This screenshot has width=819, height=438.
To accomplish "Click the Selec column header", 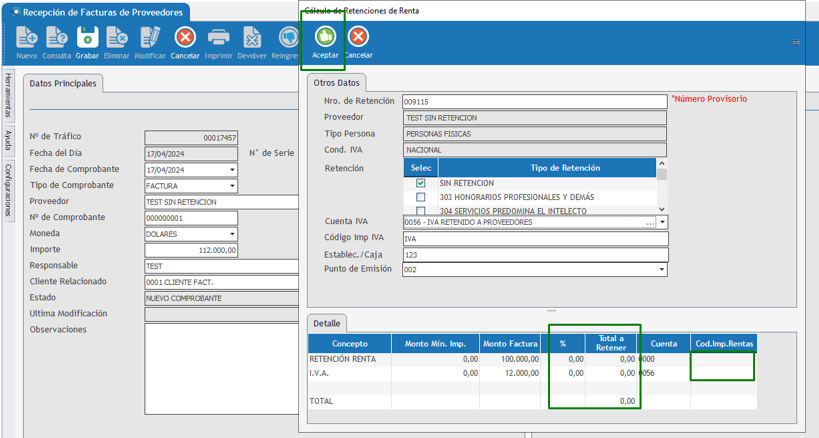I will click(421, 168).
